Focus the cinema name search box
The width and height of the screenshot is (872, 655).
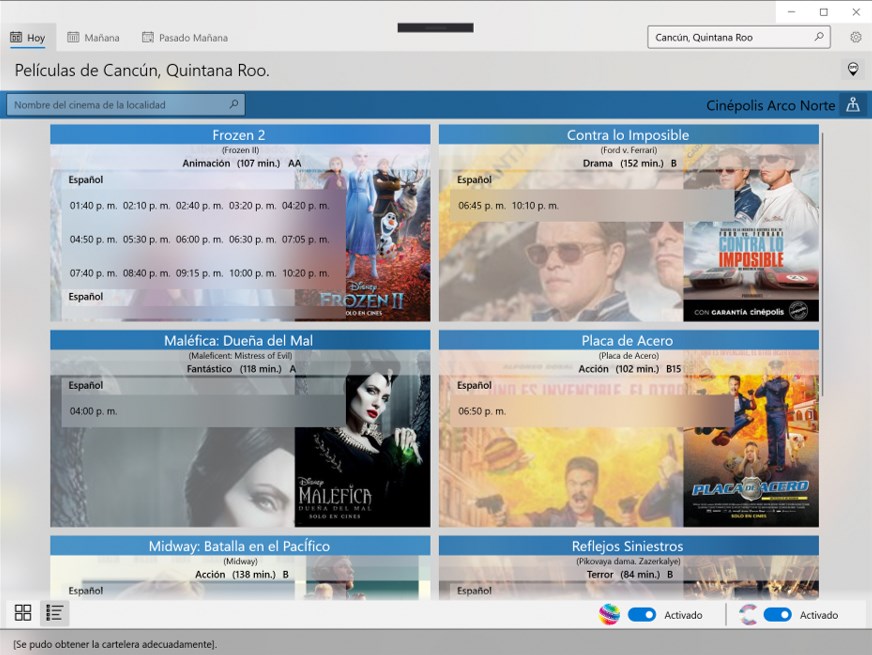126,105
